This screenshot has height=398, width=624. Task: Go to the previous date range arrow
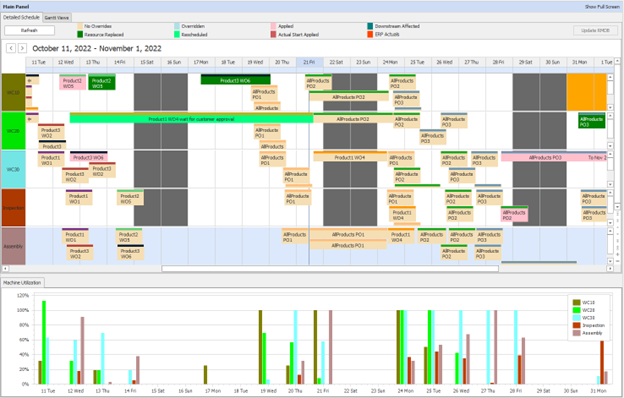tap(11, 48)
